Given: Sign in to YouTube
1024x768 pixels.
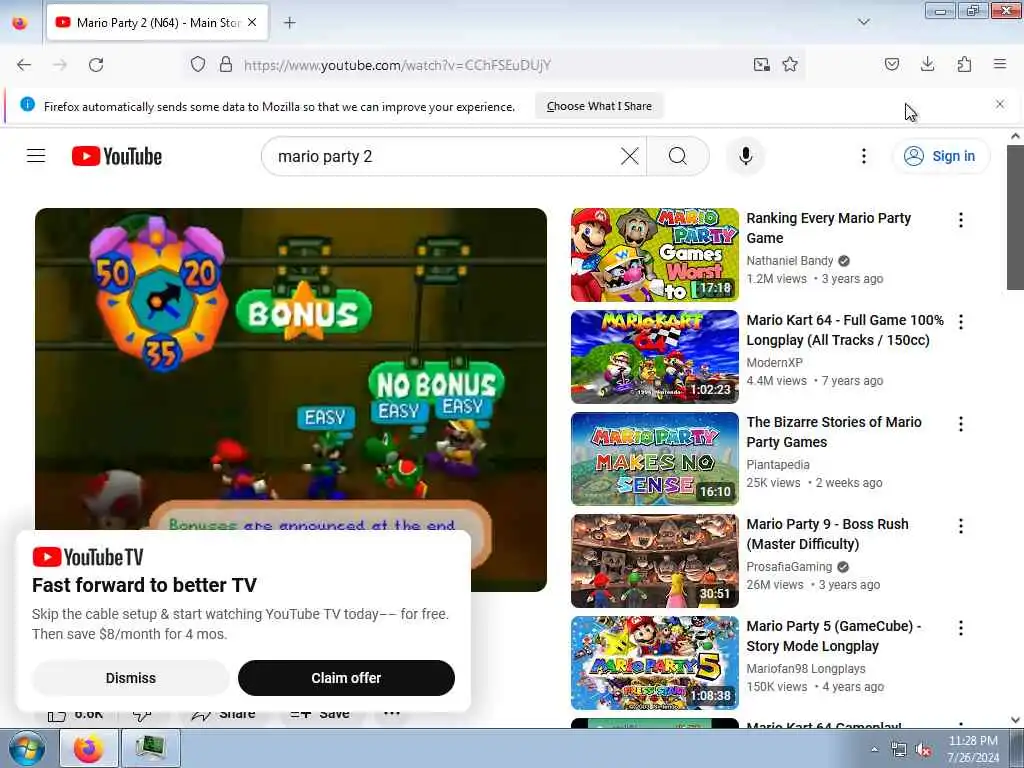Looking at the screenshot, I should (941, 156).
